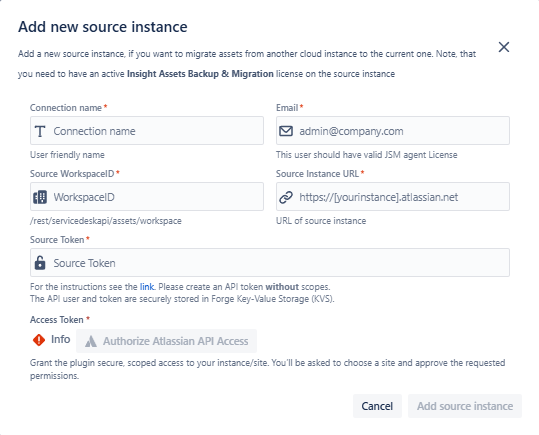The height and width of the screenshot is (435, 539).
Task: Click the red warning diamond icon next to Info
Action: point(39,340)
